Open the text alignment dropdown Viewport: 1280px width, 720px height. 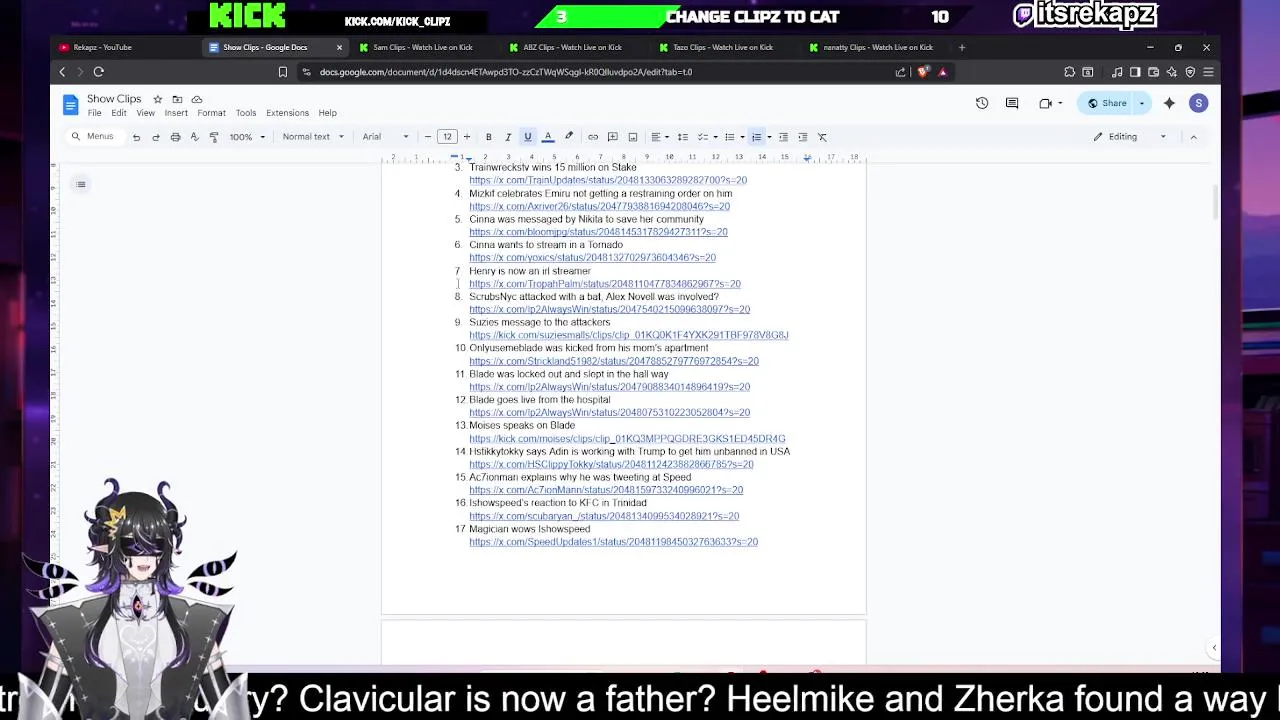(659, 137)
